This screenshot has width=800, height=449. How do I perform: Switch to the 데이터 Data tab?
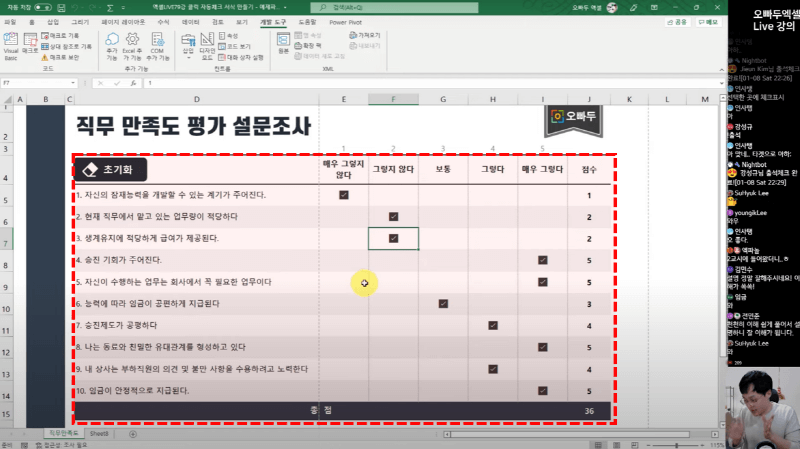[191, 22]
